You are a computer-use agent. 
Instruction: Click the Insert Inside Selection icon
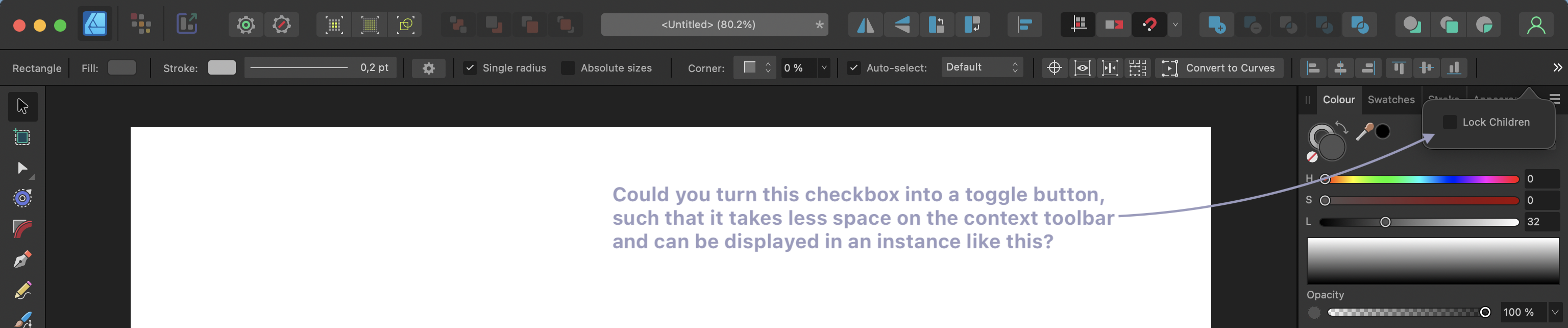pos(1484,25)
